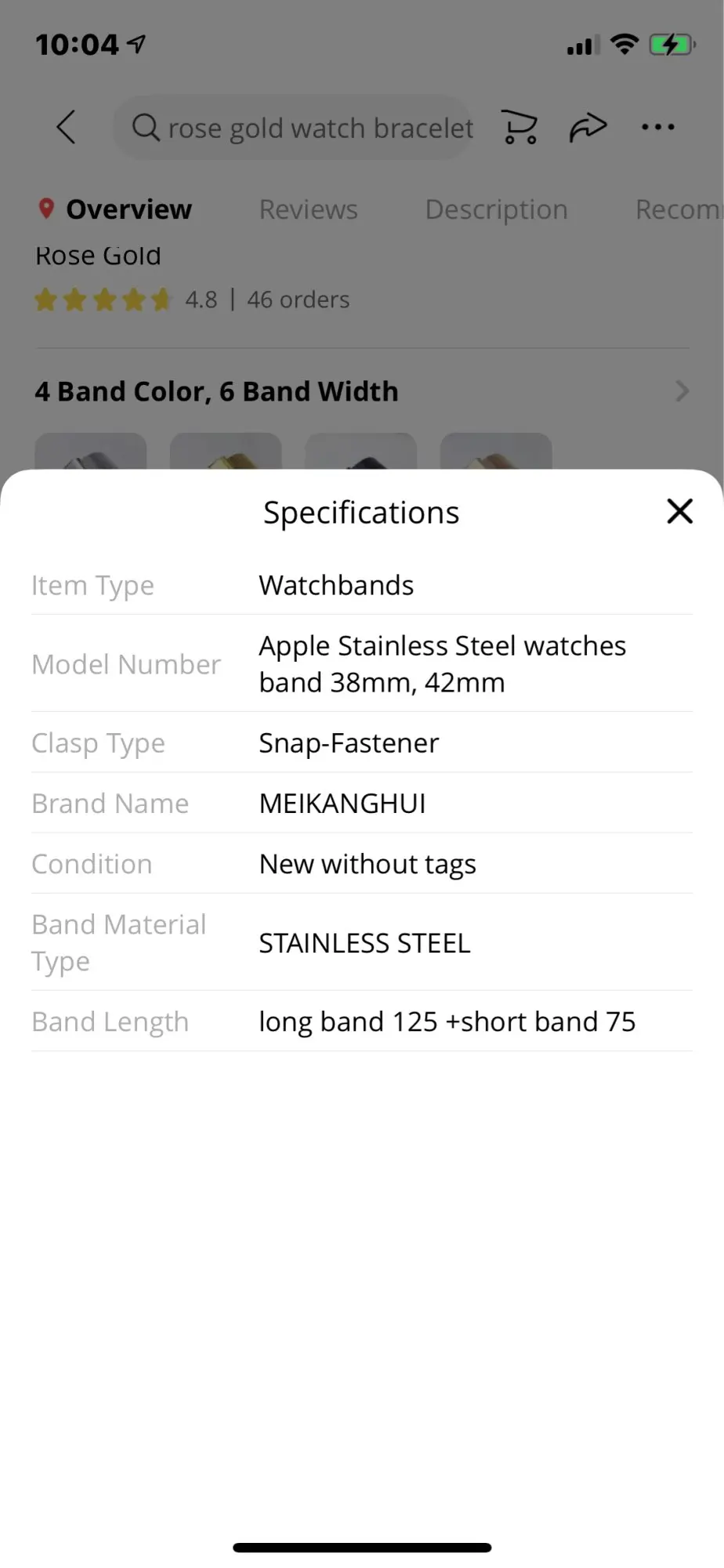
Task: Choose the third band color thumbnail
Action: point(360,452)
